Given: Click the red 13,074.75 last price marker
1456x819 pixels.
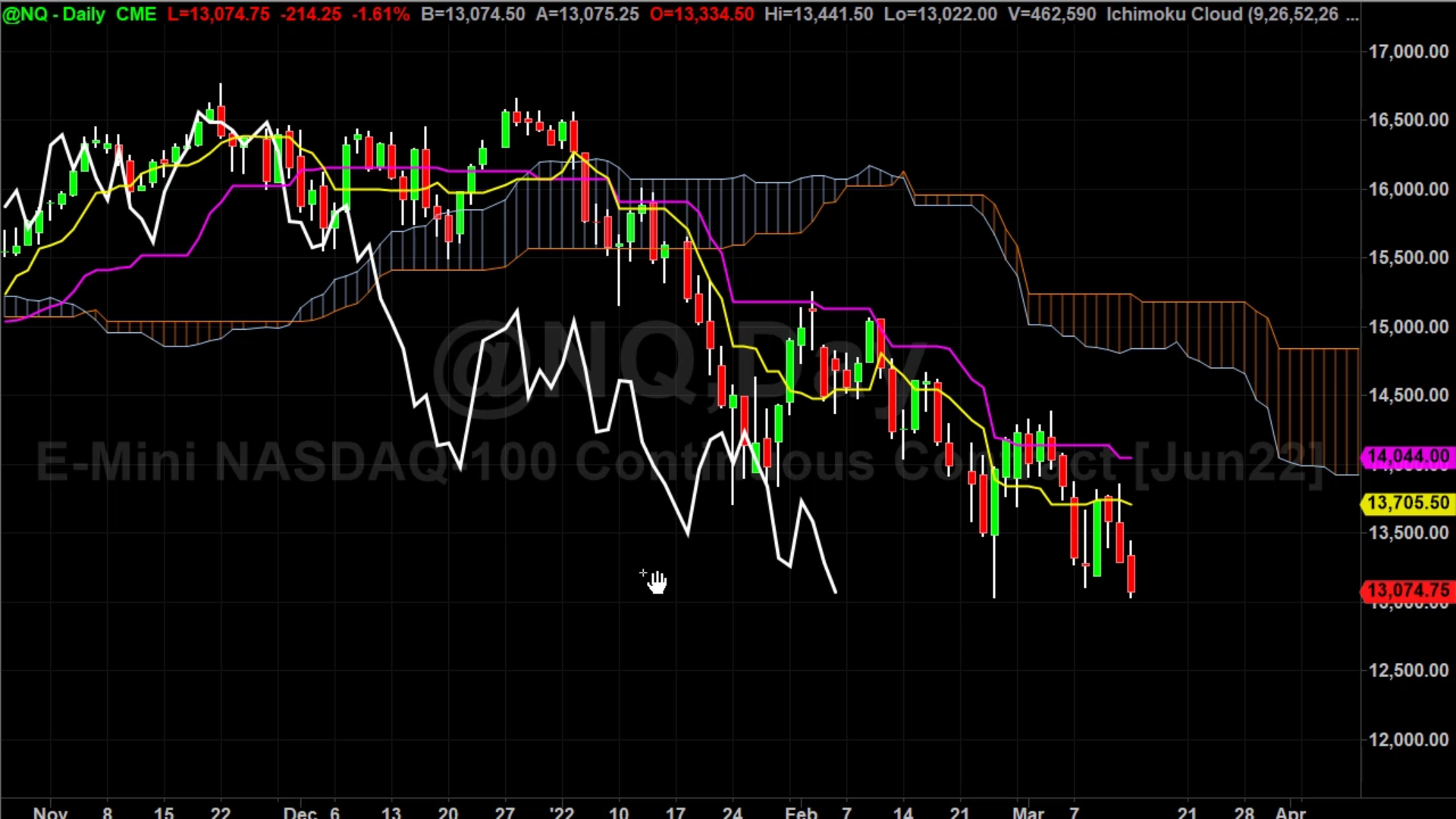Looking at the screenshot, I should tap(1408, 590).
